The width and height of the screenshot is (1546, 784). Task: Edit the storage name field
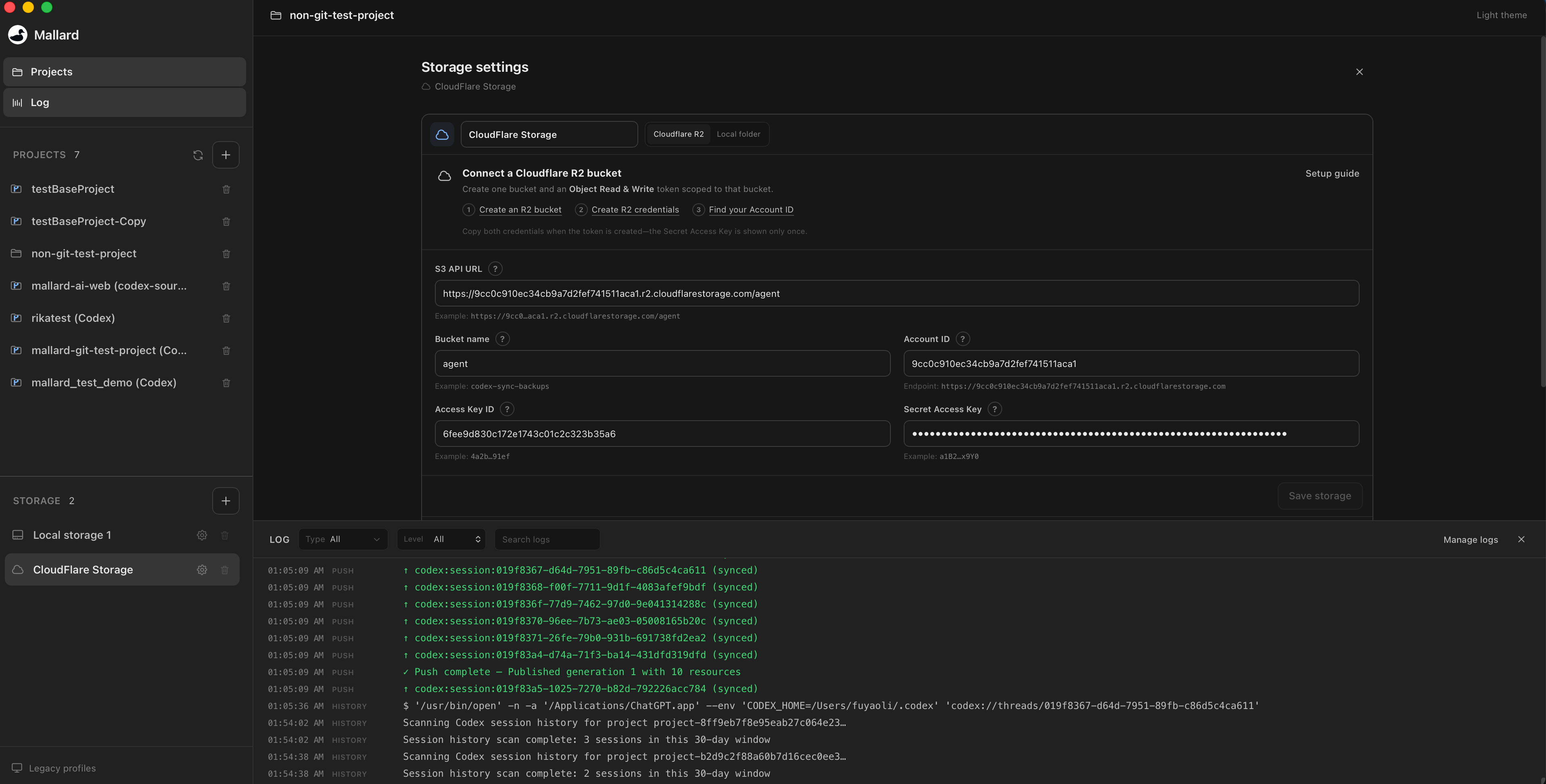point(549,134)
